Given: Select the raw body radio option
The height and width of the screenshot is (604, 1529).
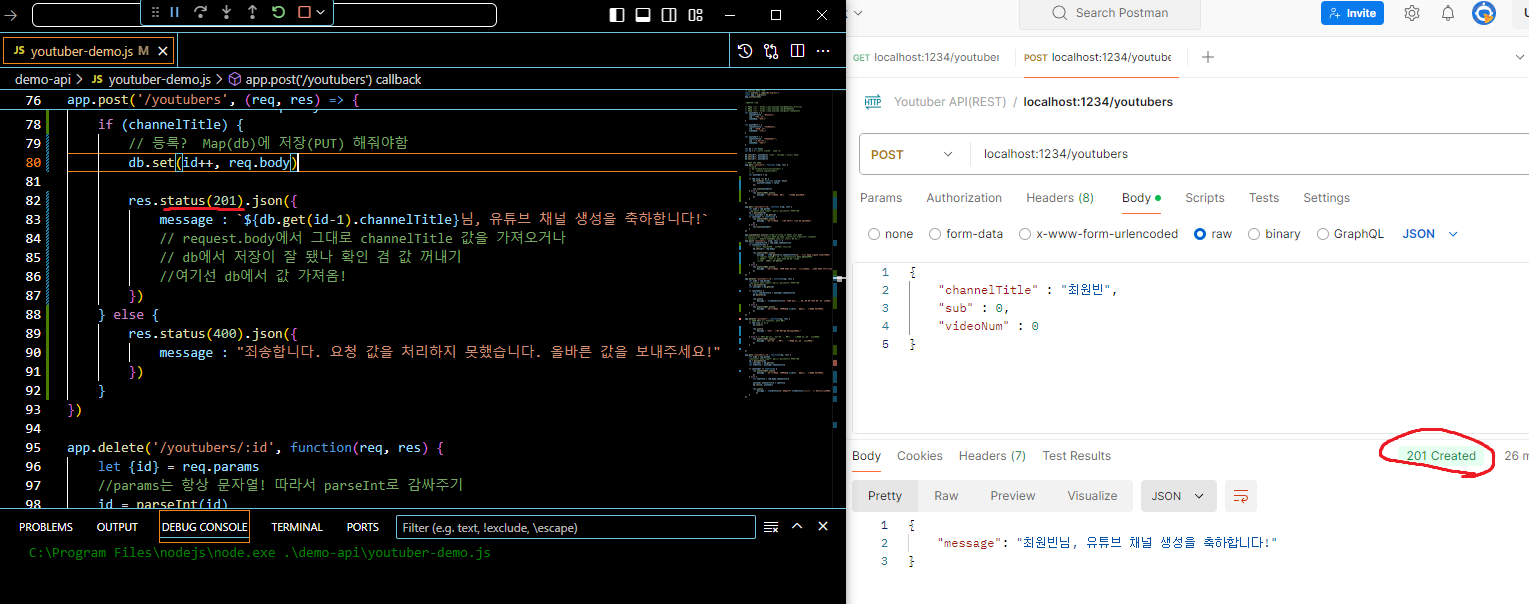Looking at the screenshot, I should pos(1200,234).
